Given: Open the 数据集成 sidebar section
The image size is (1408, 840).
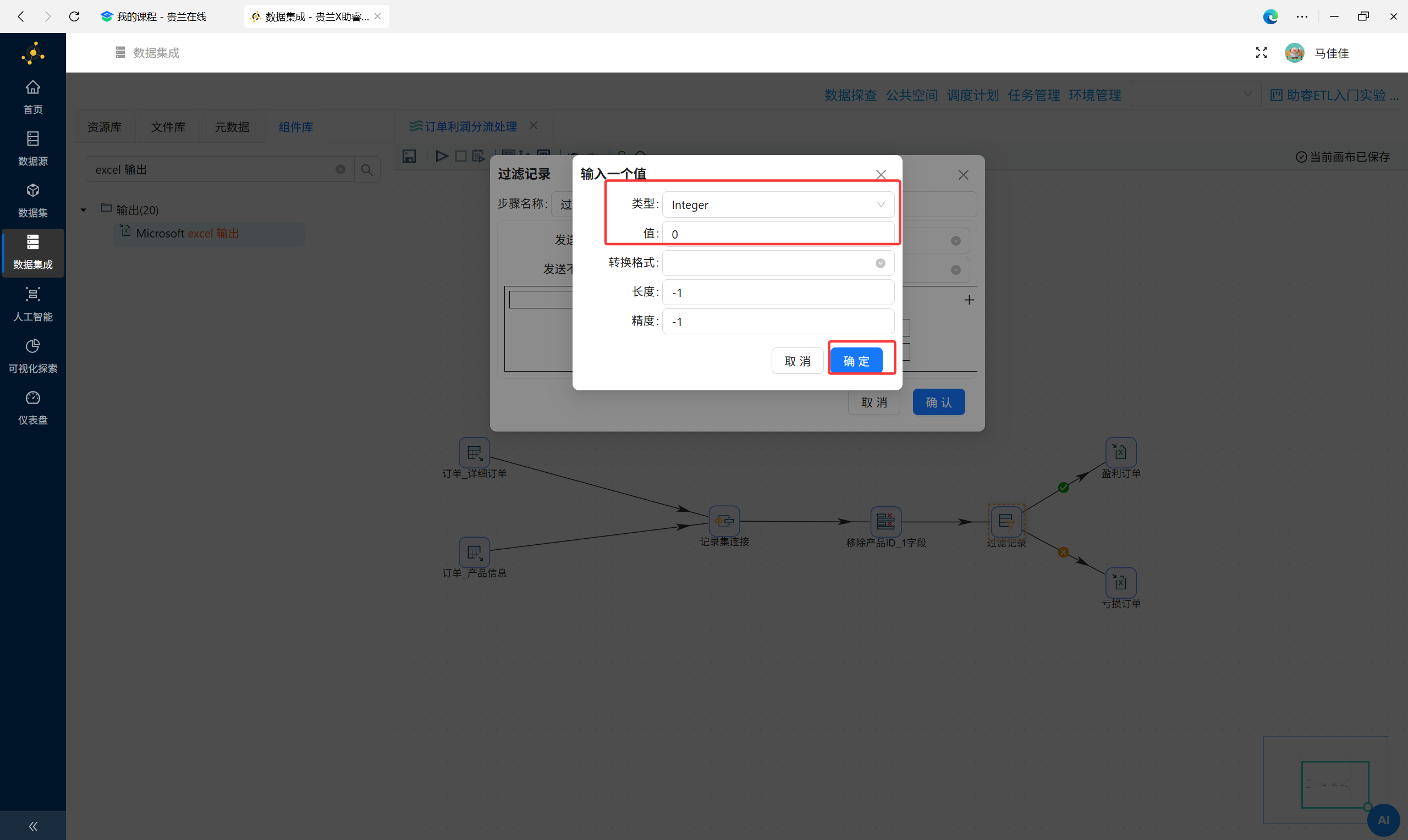Looking at the screenshot, I should click(x=33, y=252).
